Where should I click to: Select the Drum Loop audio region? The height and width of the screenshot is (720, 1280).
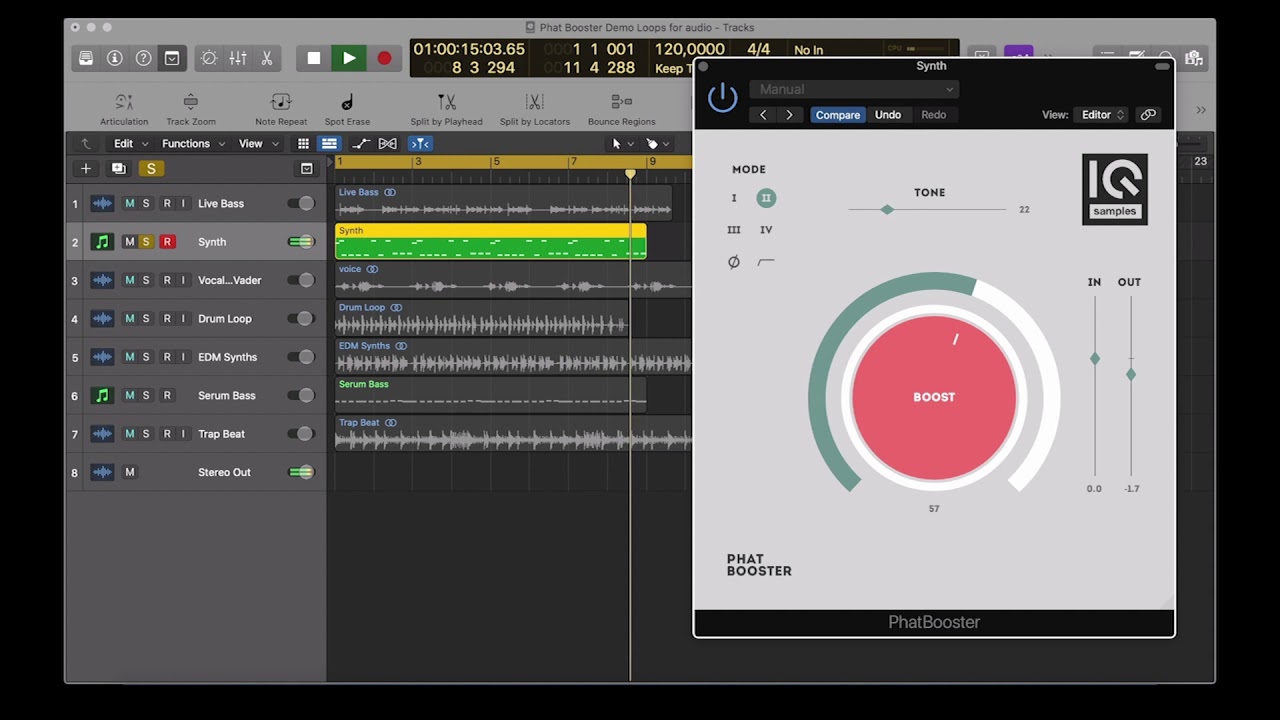[x=482, y=319]
